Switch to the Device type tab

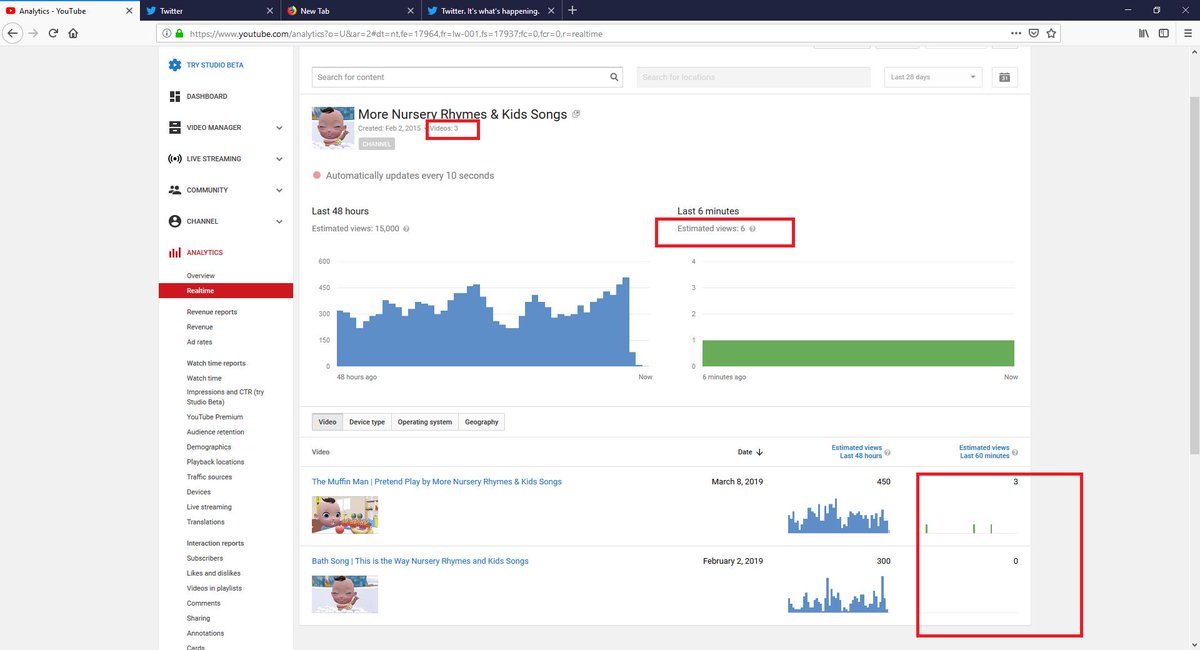tap(366, 422)
